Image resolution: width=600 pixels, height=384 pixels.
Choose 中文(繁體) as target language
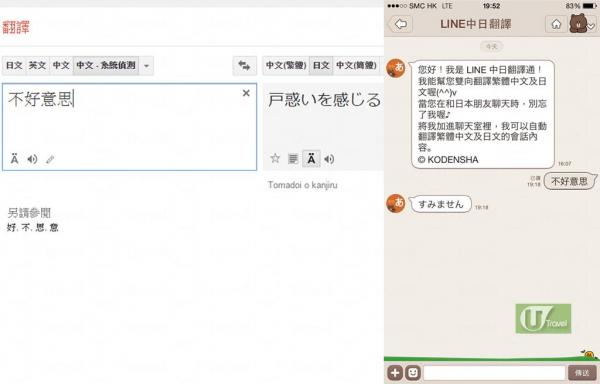point(286,65)
